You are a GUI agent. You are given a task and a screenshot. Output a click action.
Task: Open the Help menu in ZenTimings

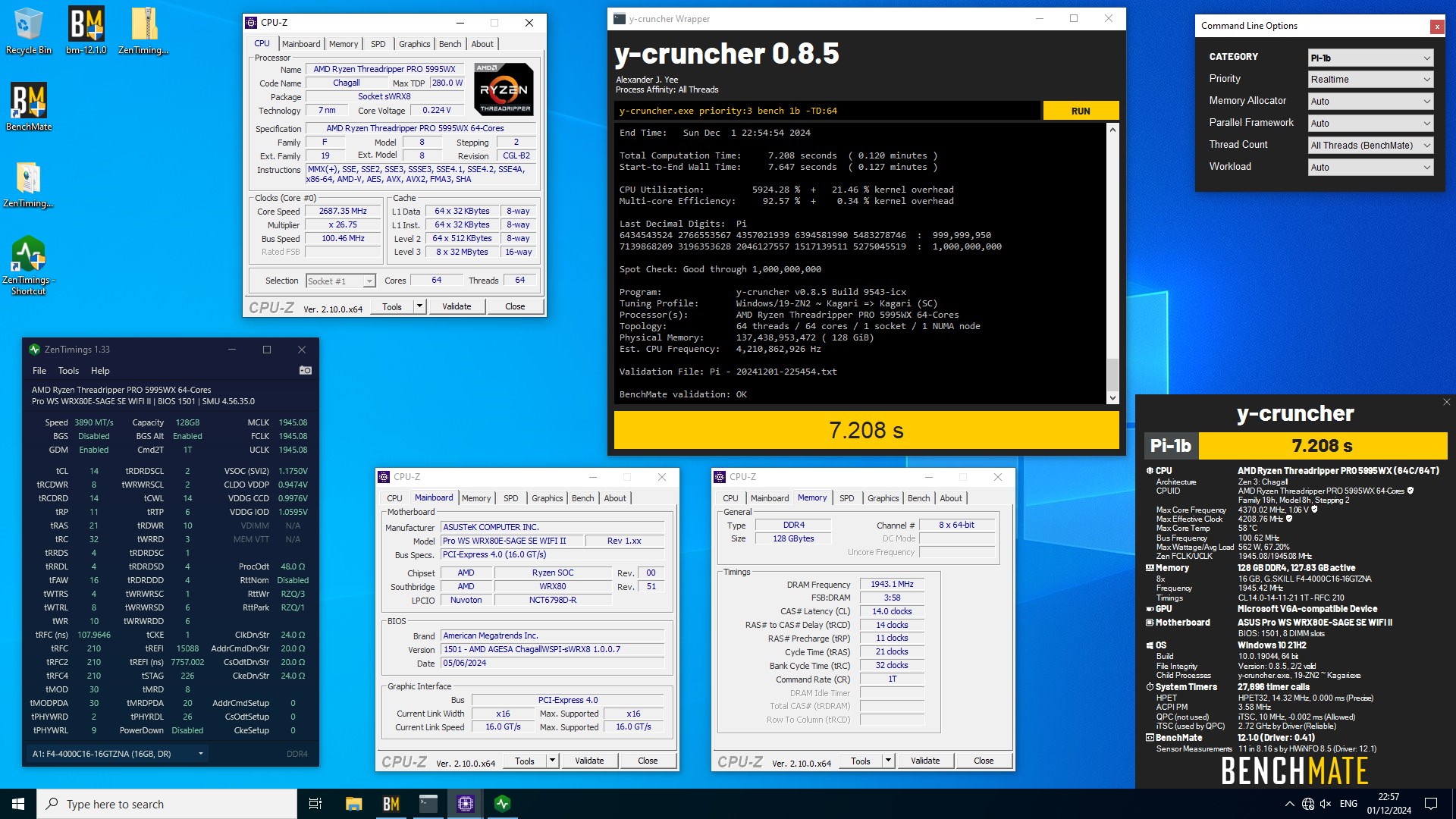pos(100,371)
